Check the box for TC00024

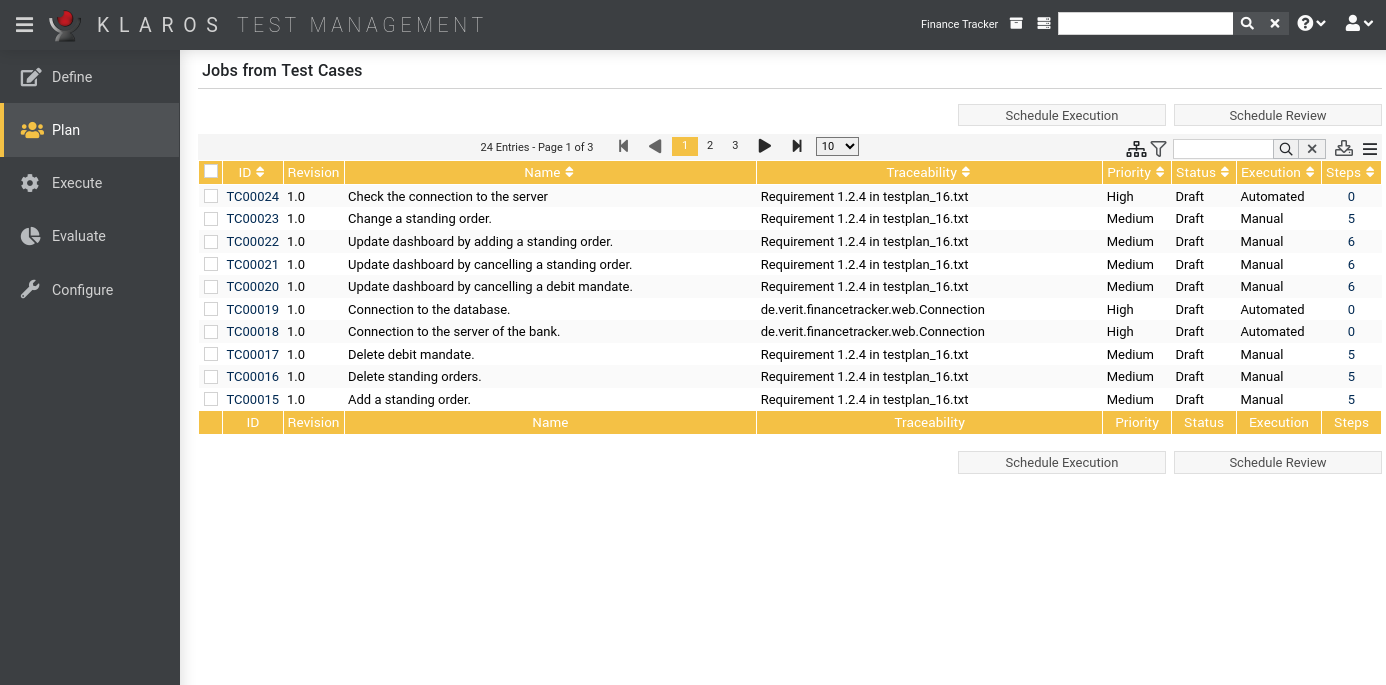point(211,196)
